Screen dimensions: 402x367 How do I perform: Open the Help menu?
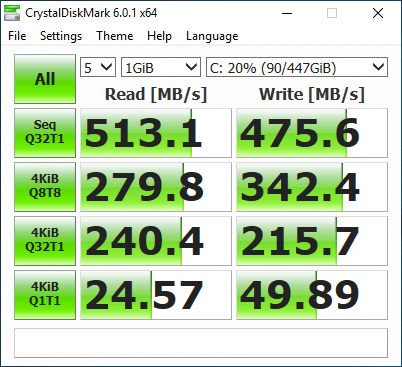159,36
